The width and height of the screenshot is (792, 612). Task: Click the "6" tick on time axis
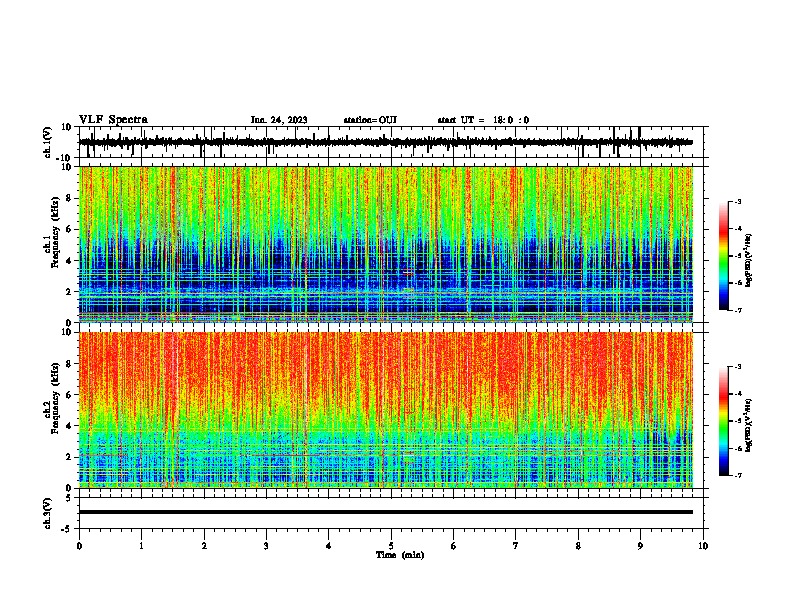(454, 546)
